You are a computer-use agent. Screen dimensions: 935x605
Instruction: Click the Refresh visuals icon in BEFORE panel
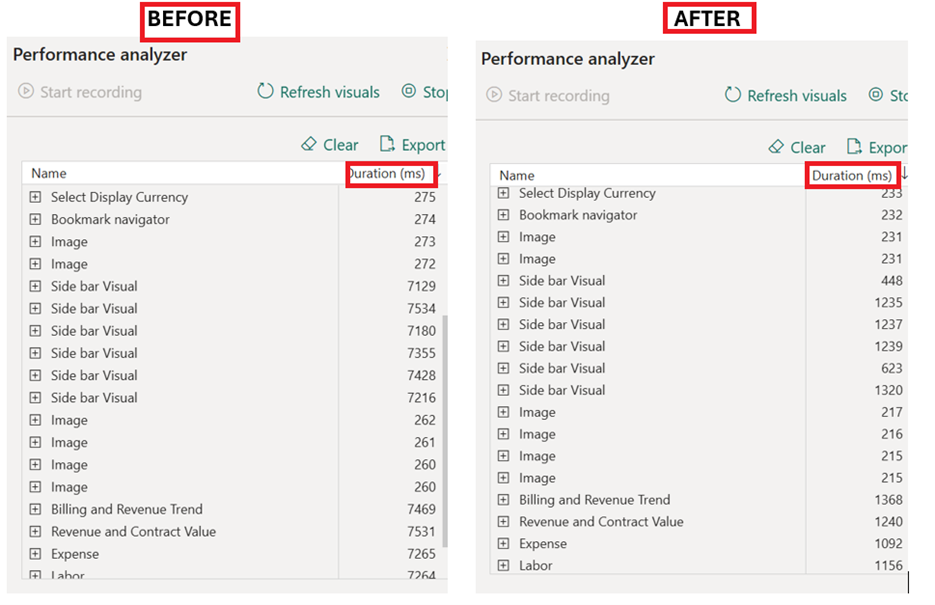coord(265,92)
